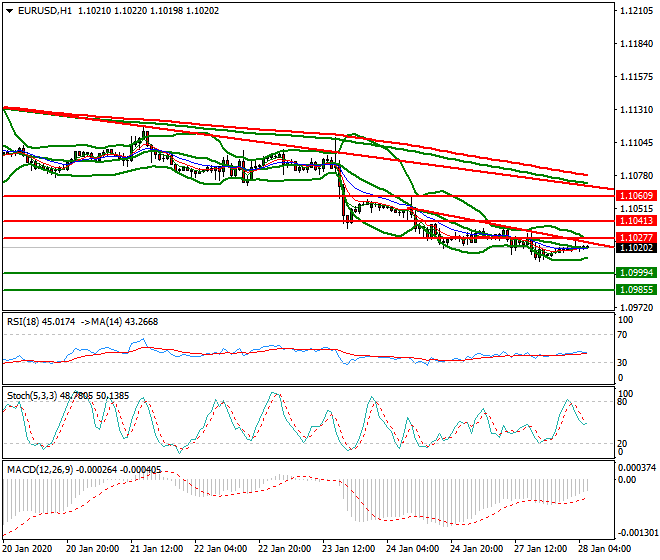Open the chart dropdown triangle beside EURUSD,H1
This screenshot has height=560, width=660.
(x=9, y=11)
